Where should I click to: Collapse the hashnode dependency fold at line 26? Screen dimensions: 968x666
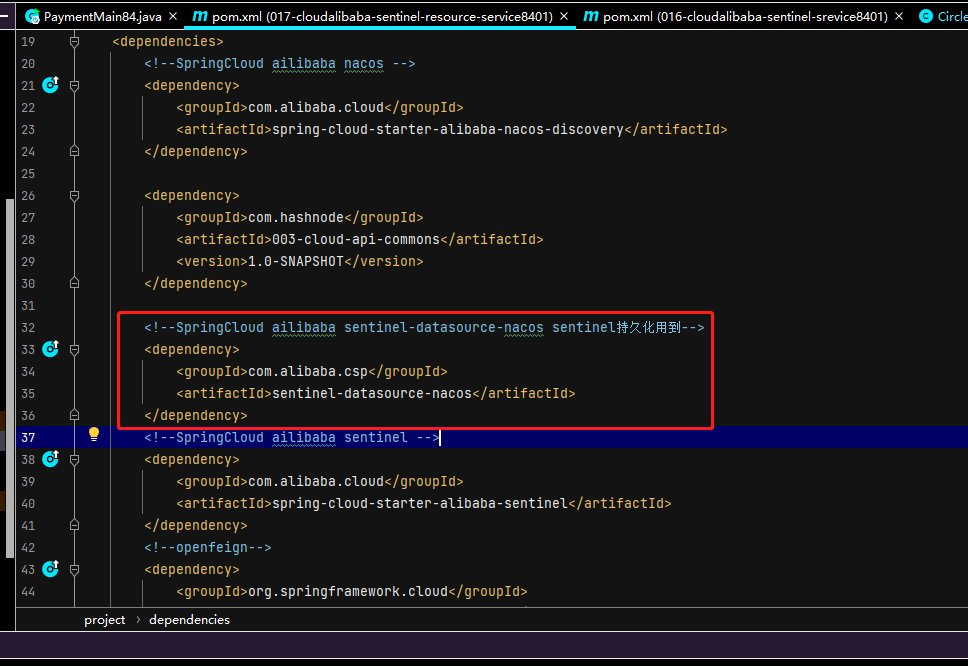[x=73, y=195]
